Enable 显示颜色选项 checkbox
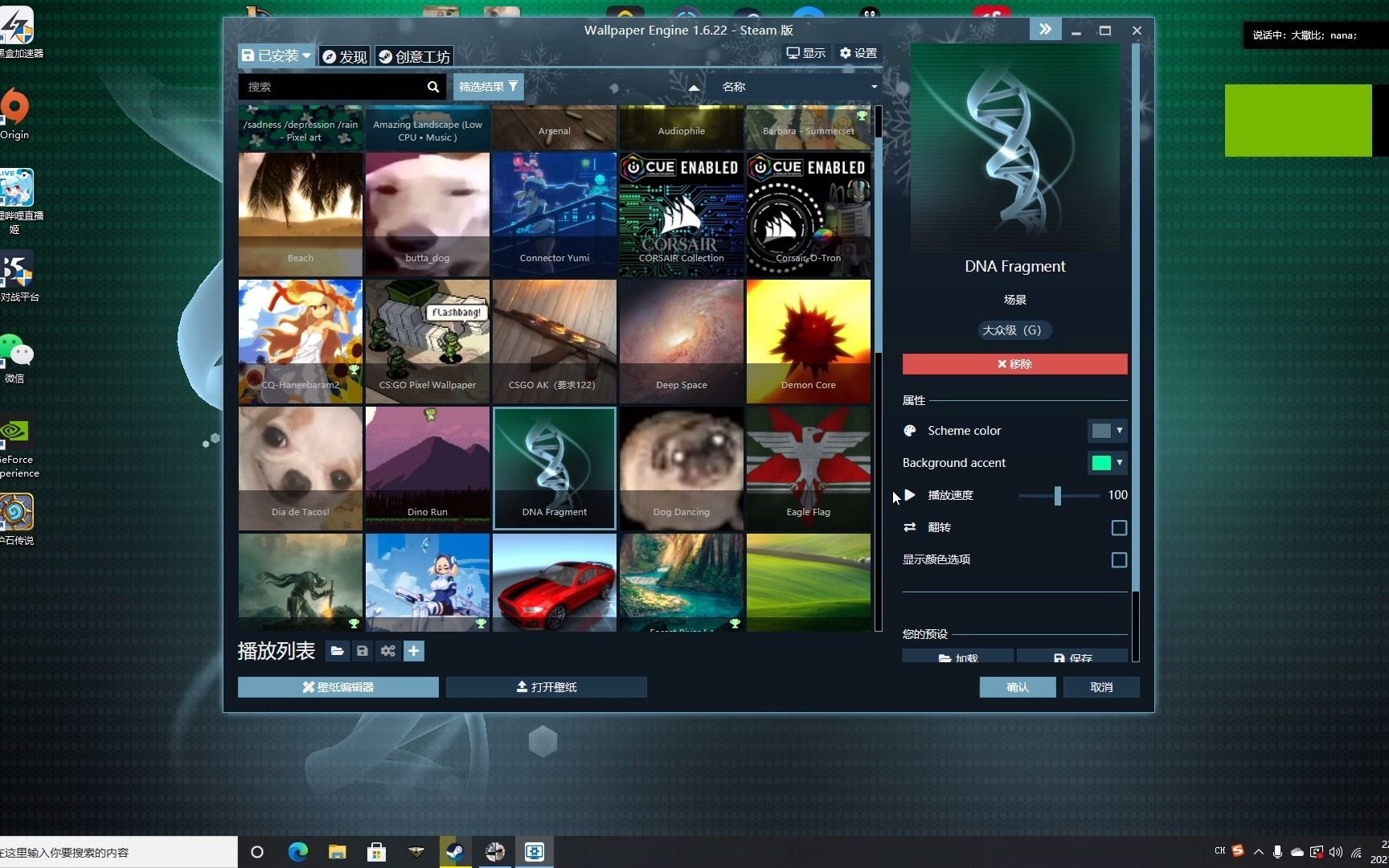The height and width of the screenshot is (868, 1389). tap(1119, 560)
